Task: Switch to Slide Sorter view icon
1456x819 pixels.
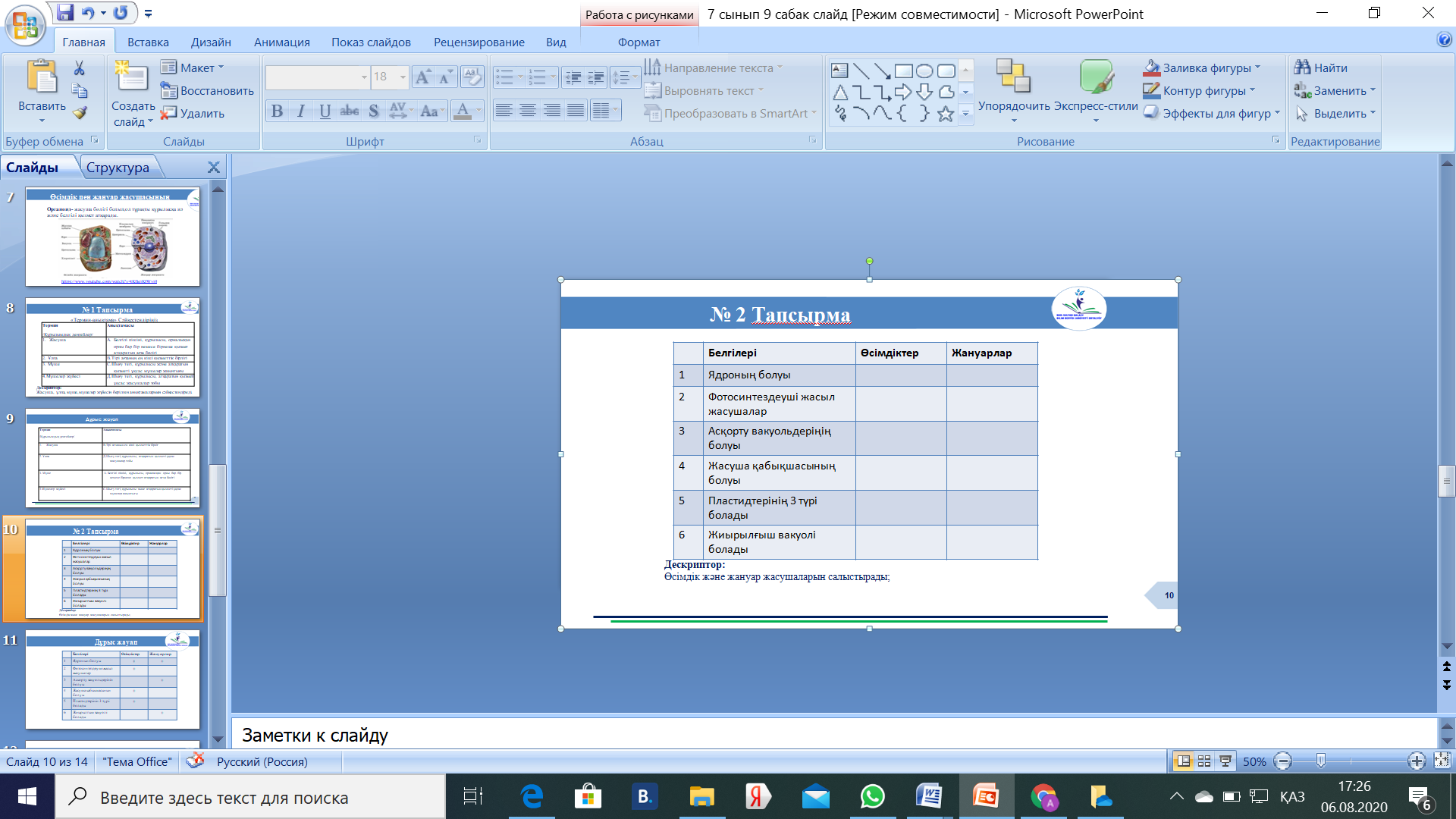Action: click(1204, 761)
